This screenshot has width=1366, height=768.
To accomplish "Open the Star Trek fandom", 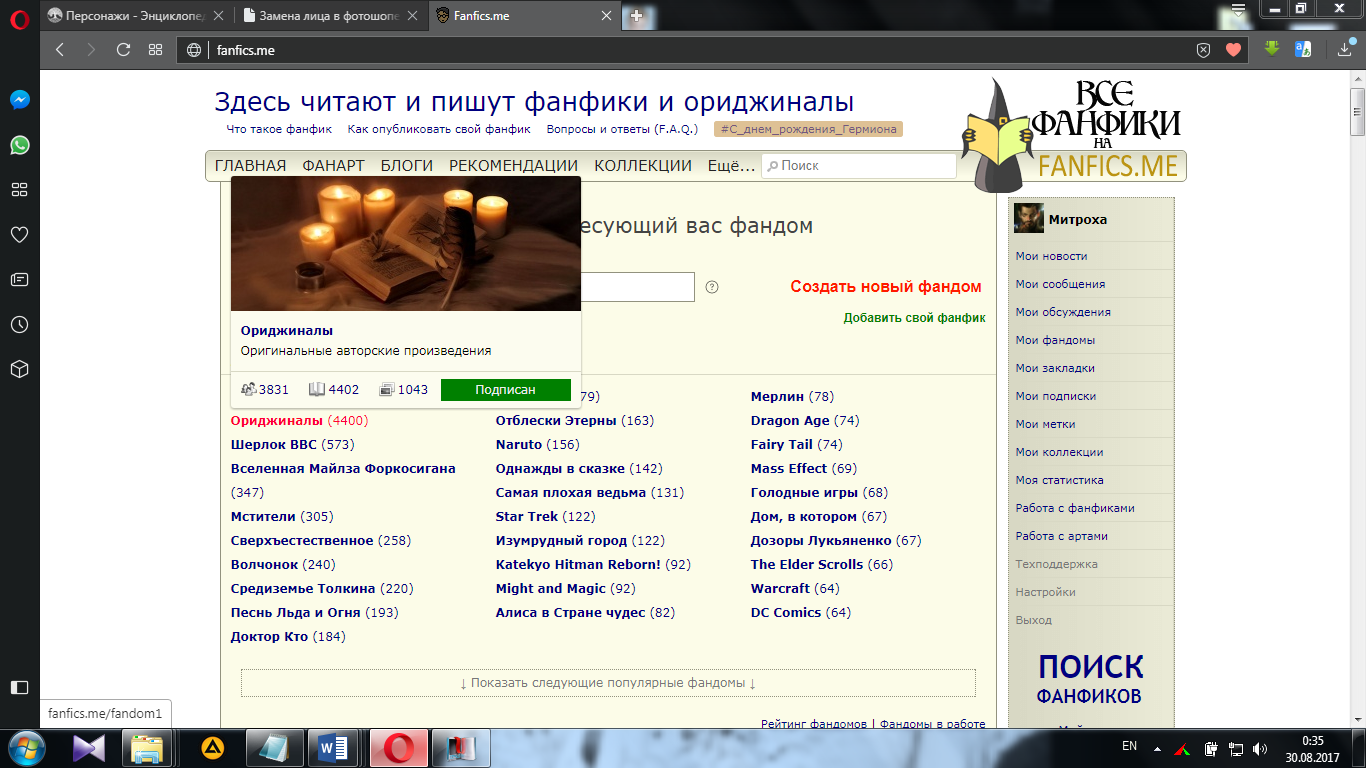I will point(527,517).
